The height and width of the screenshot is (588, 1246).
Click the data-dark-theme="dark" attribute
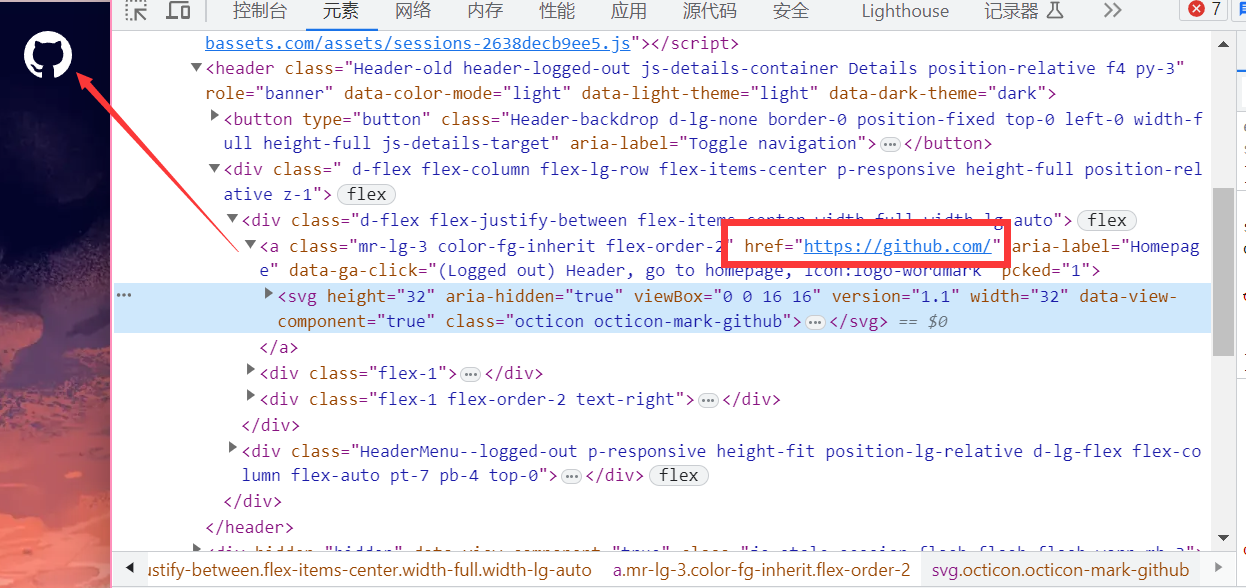coord(938,93)
